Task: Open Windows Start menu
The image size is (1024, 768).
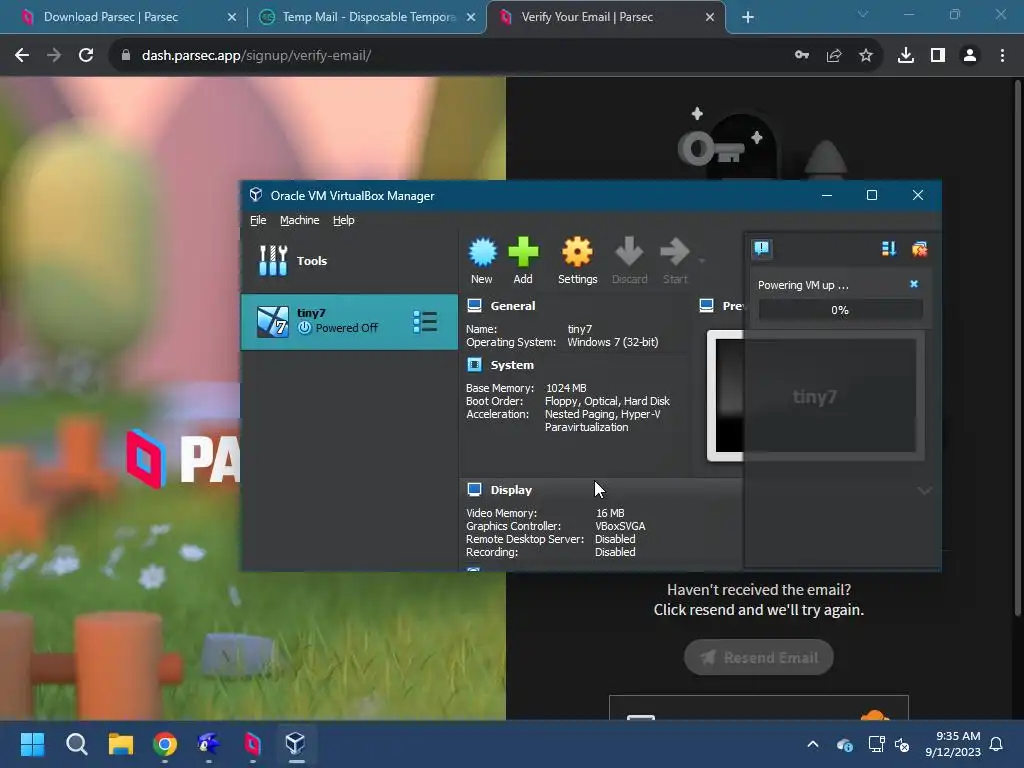Action: pos(33,744)
